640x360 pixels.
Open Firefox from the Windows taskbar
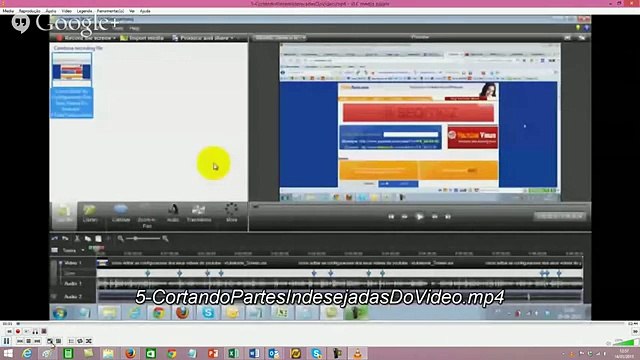point(131,353)
